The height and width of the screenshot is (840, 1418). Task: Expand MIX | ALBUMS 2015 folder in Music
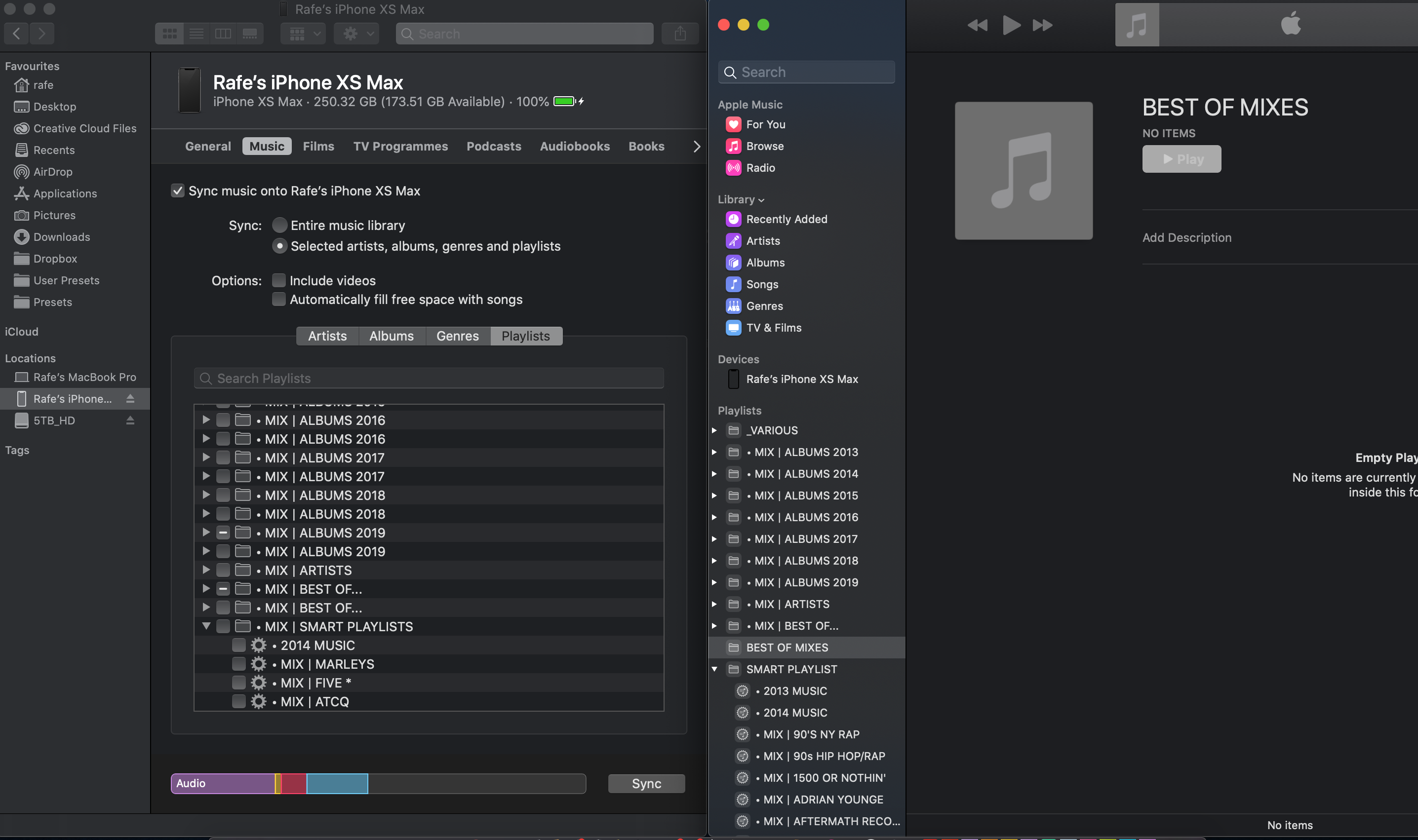[x=714, y=496]
